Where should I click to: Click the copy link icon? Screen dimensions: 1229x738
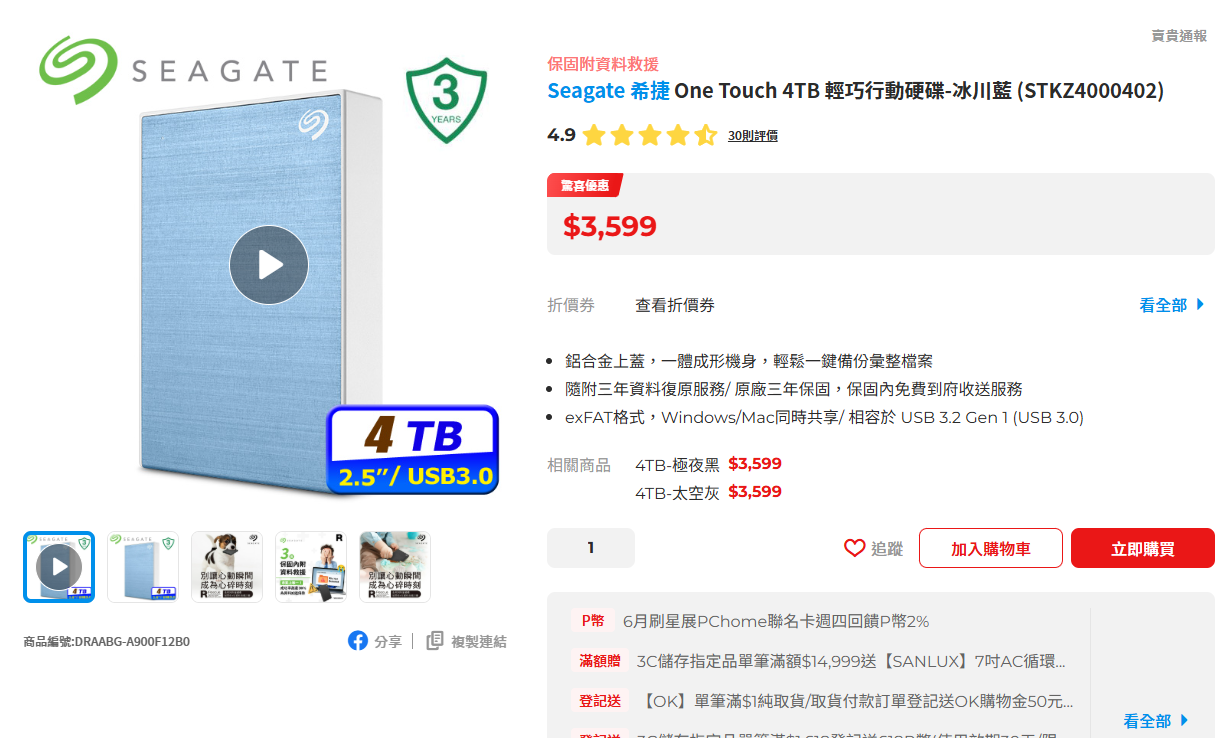coord(435,641)
